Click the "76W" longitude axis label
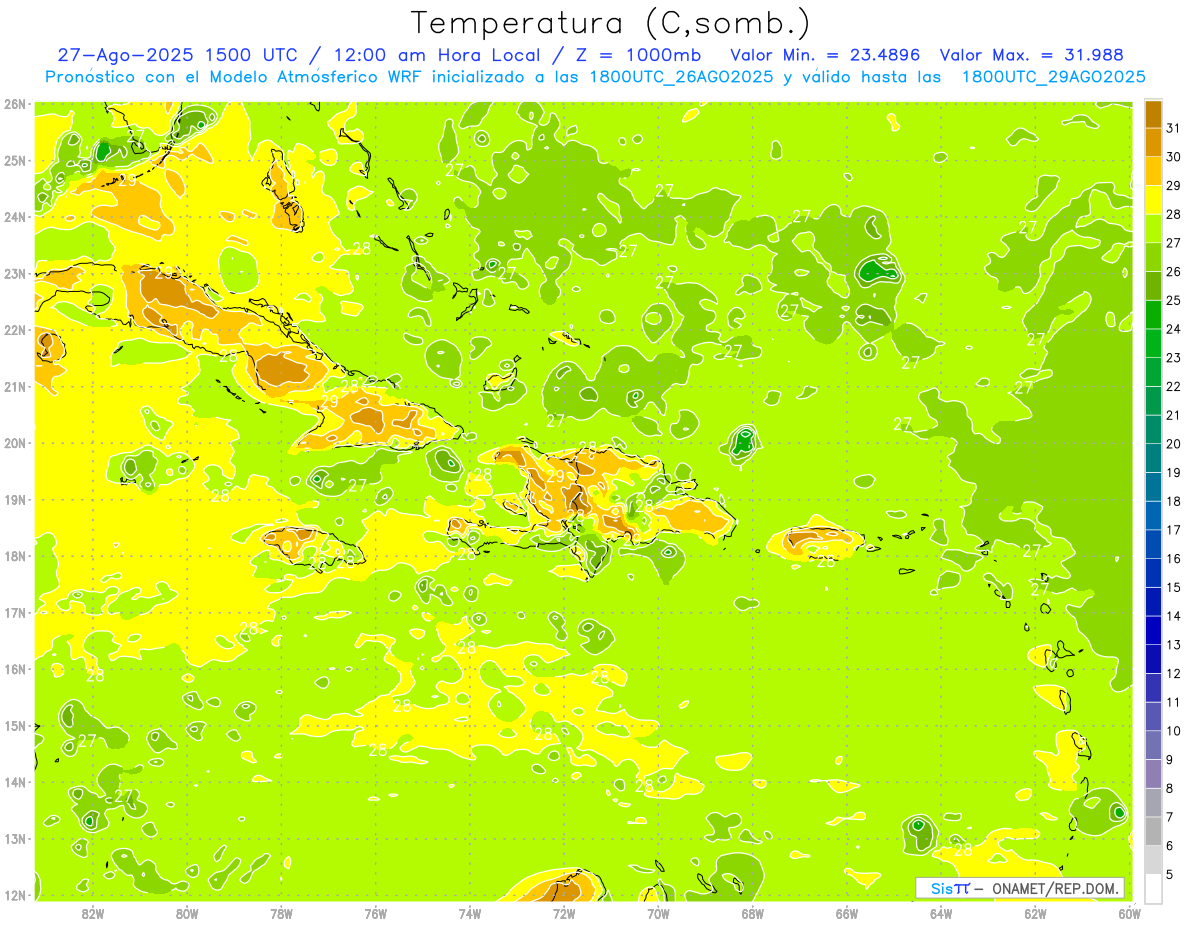The width and height of the screenshot is (1200, 927). [x=375, y=912]
